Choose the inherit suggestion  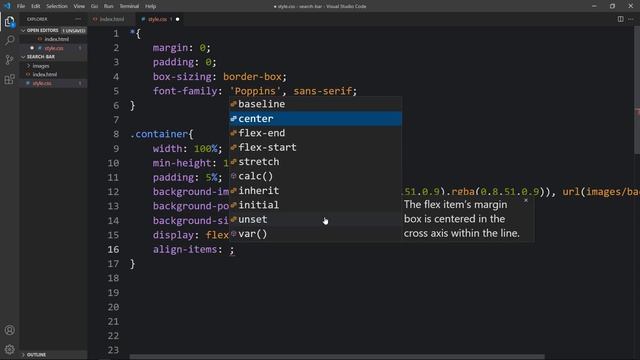click(x=316, y=191)
